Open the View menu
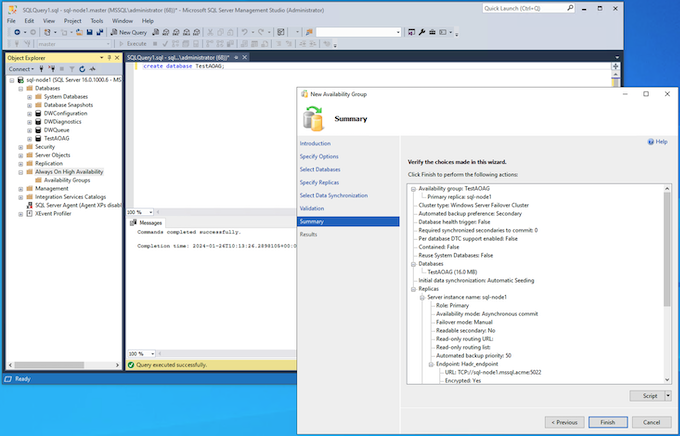Image resolution: width=680 pixels, height=436 pixels. (x=49, y=21)
